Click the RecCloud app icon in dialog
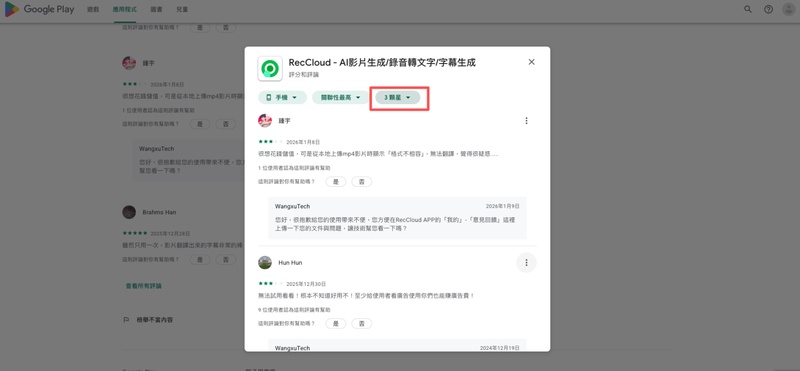This screenshot has width=800, height=371. tap(270, 68)
